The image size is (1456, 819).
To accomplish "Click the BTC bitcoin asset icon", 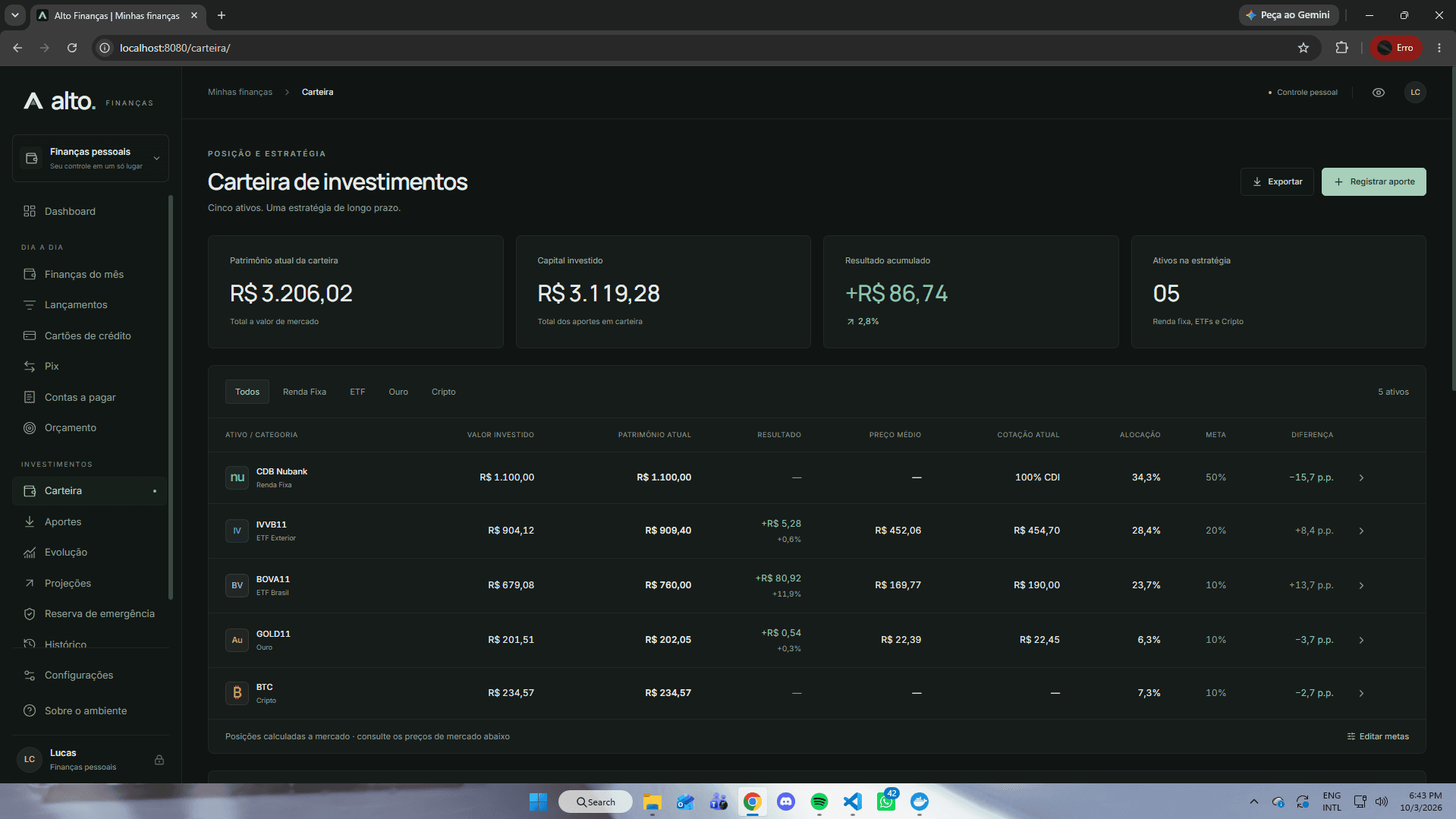I will click(x=237, y=693).
